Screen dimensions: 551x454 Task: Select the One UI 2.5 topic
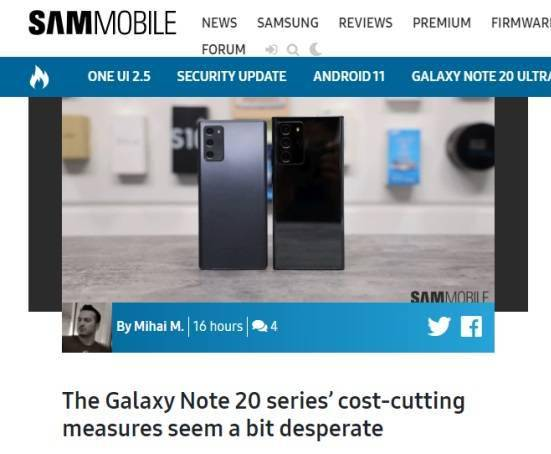tap(119, 76)
